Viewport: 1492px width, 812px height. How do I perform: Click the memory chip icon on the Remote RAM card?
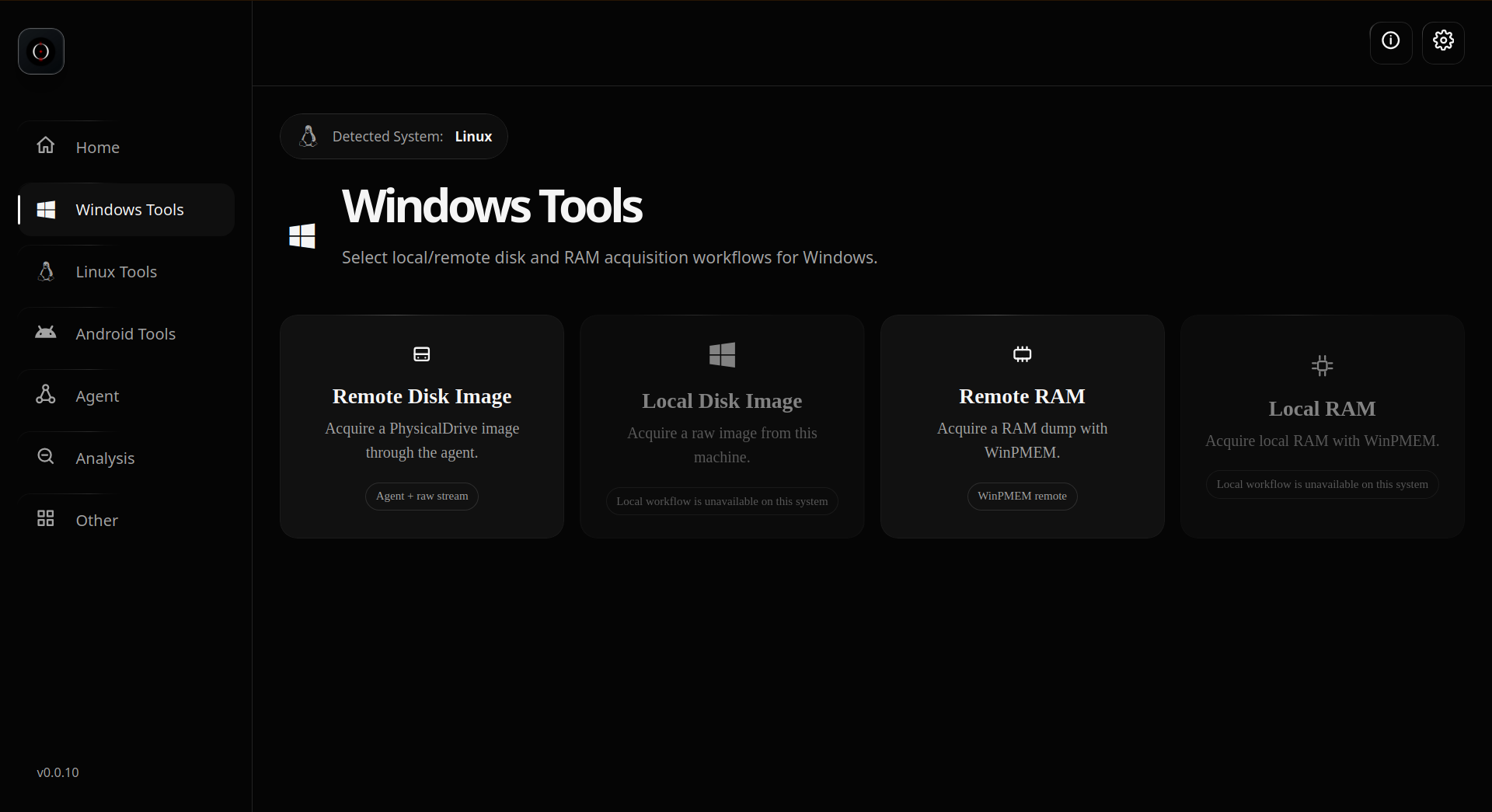[x=1022, y=354]
